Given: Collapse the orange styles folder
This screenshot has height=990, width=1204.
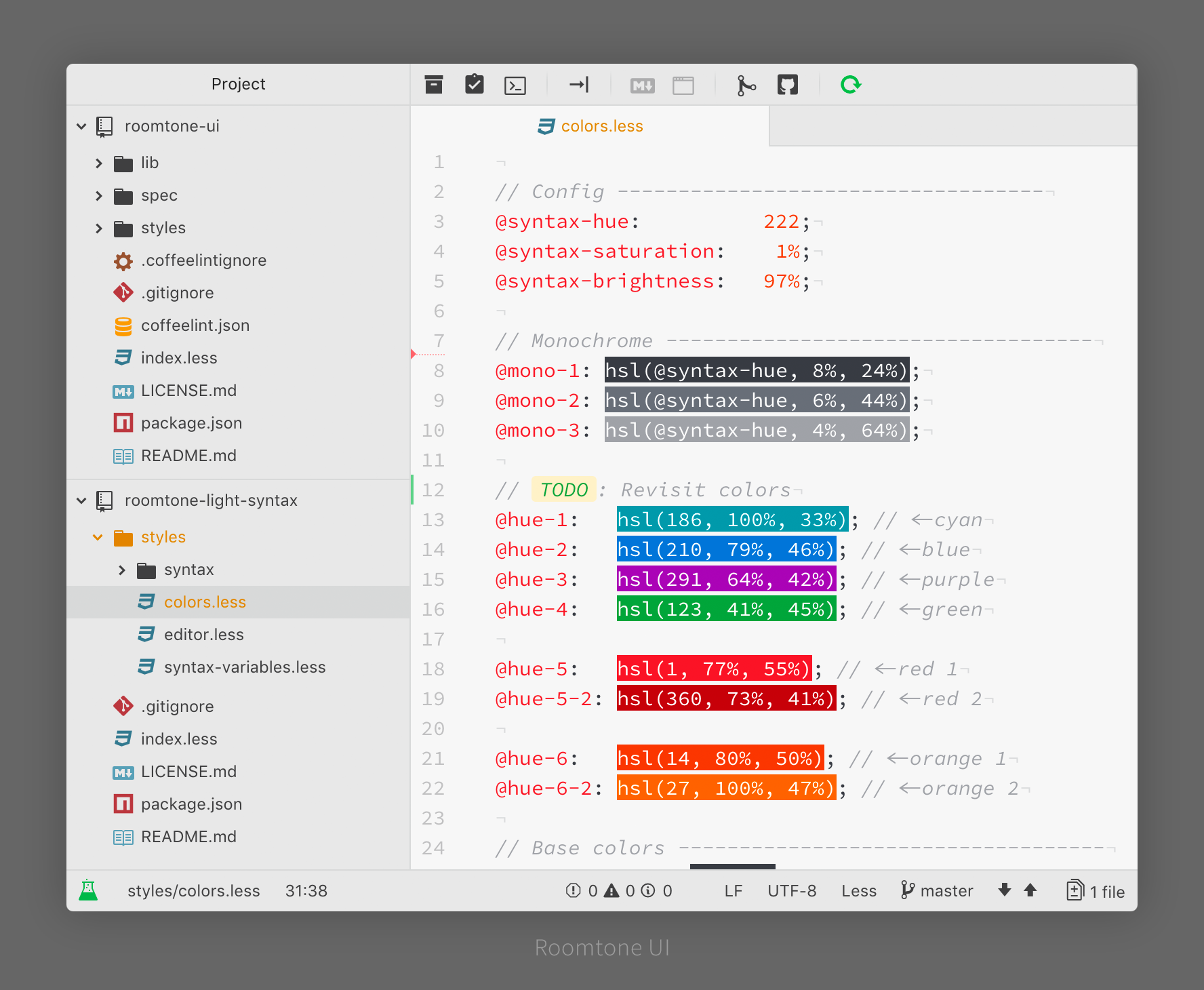Looking at the screenshot, I should coord(98,537).
